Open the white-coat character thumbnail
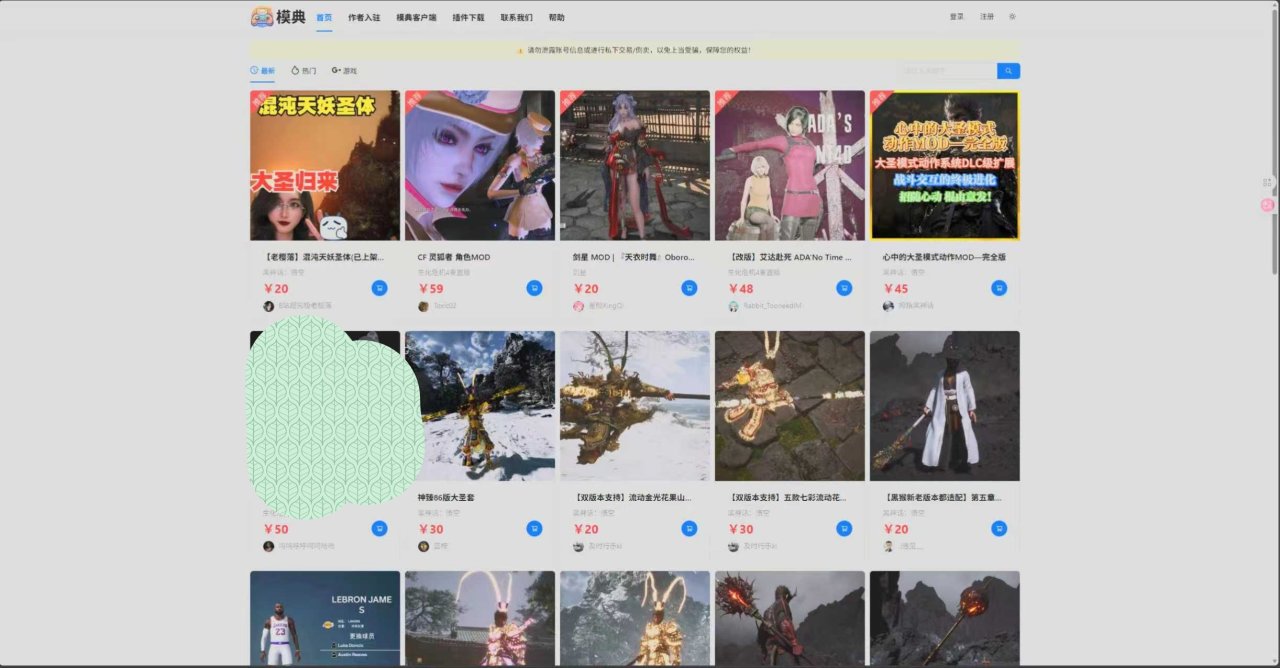 pyautogui.click(x=945, y=406)
